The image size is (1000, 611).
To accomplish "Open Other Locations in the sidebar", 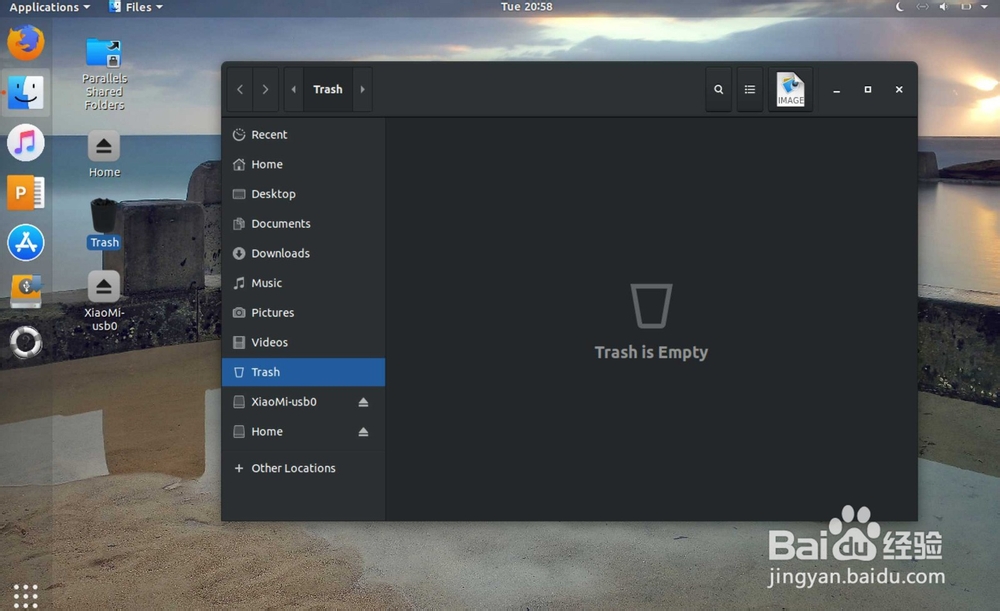I will (304, 468).
